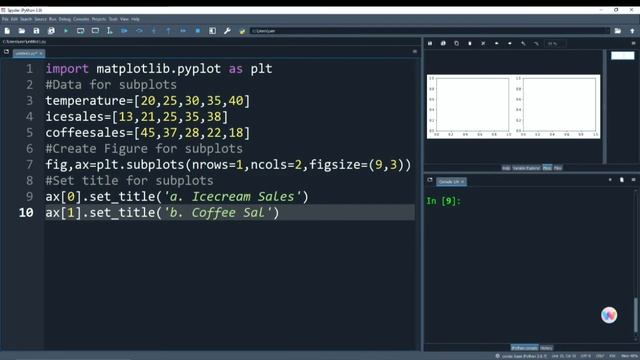Click the debug step-into icon
Screen dimensions: 640x360
click(x=154, y=31)
